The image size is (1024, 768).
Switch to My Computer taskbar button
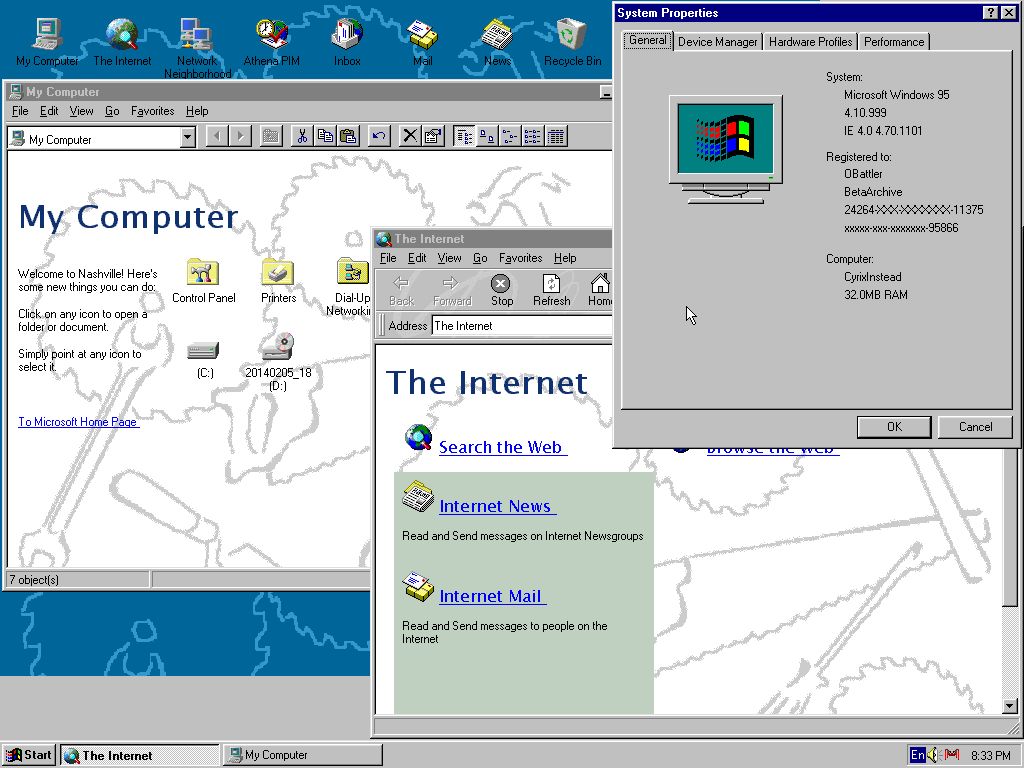[303, 755]
